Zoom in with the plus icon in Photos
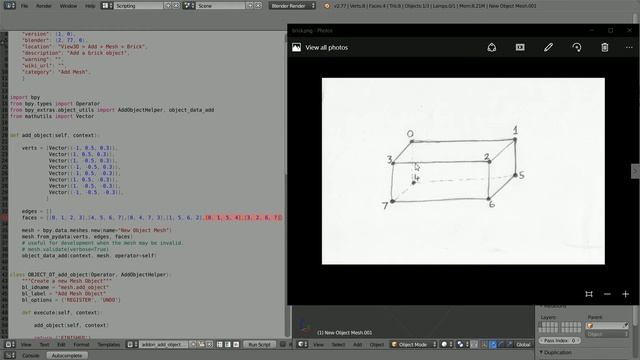The width and height of the screenshot is (640, 360). click(x=625, y=294)
